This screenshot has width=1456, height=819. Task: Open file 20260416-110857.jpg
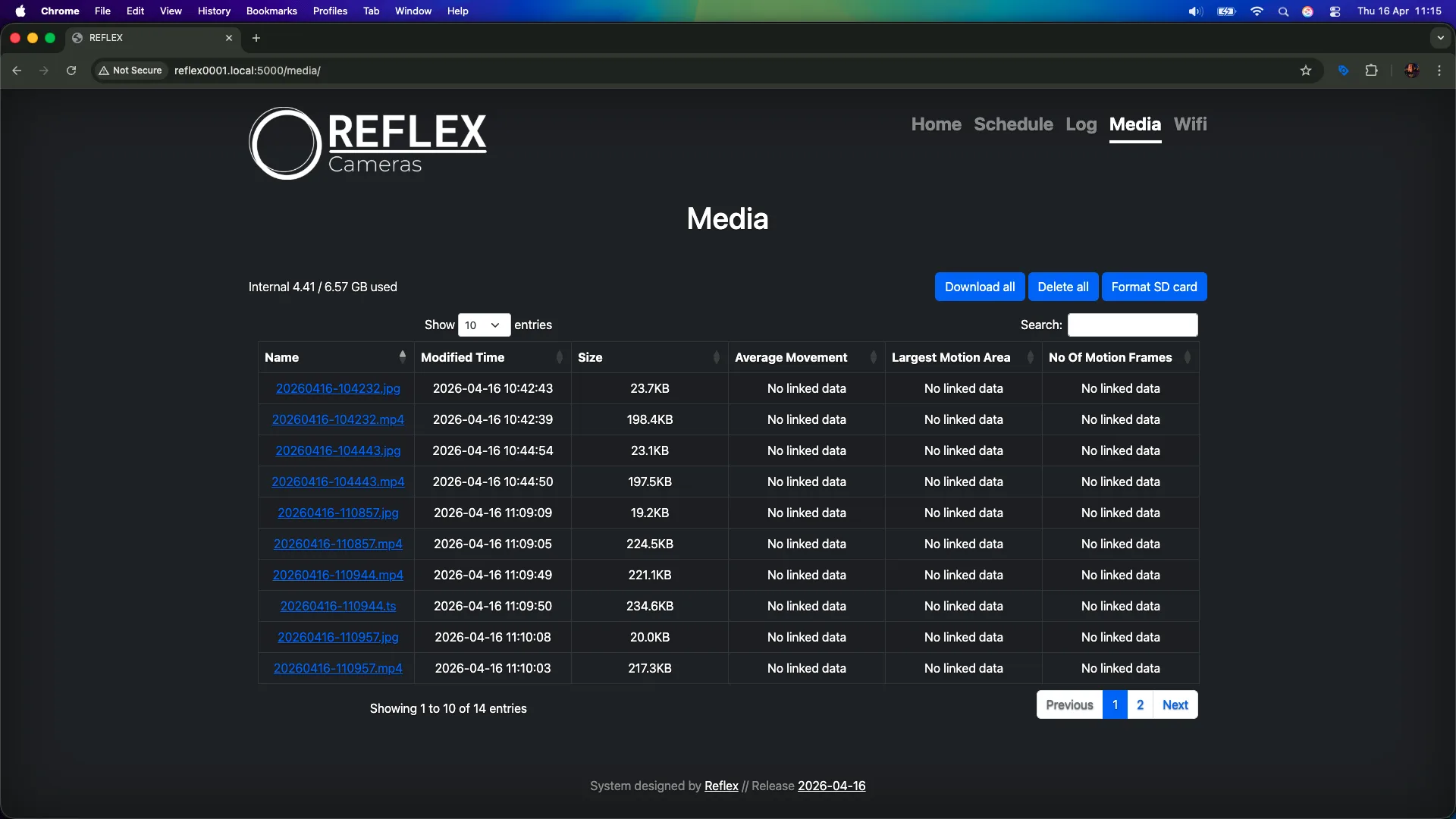pos(338,513)
